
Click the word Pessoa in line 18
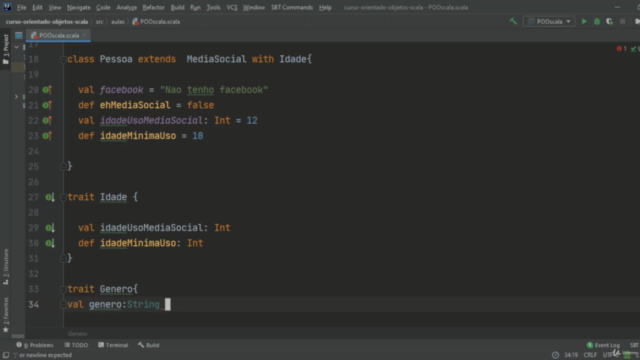coord(116,59)
